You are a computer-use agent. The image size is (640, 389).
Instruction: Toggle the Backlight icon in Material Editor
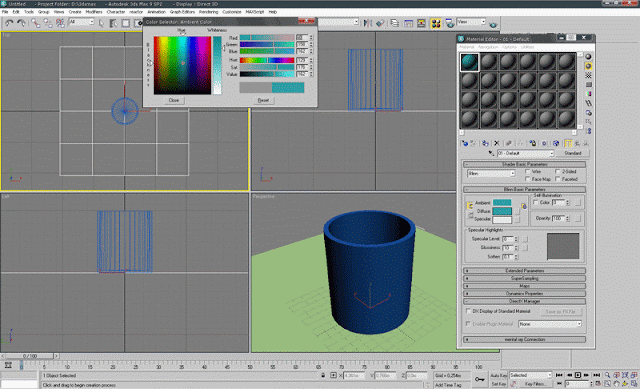[588, 66]
